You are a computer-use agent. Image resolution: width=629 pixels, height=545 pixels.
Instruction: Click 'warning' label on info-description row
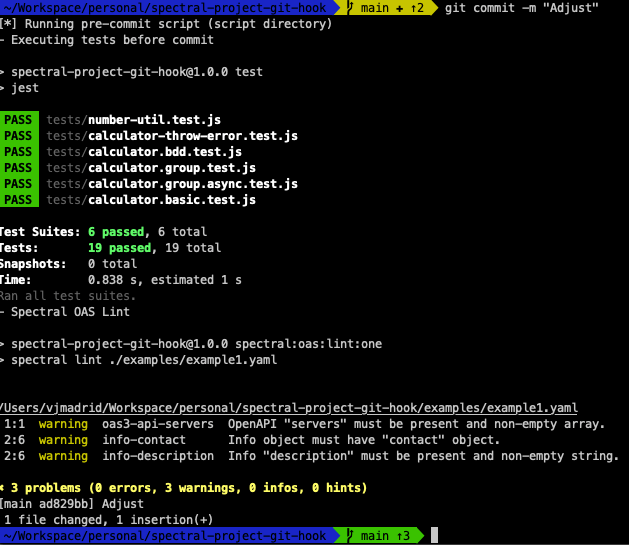63,456
